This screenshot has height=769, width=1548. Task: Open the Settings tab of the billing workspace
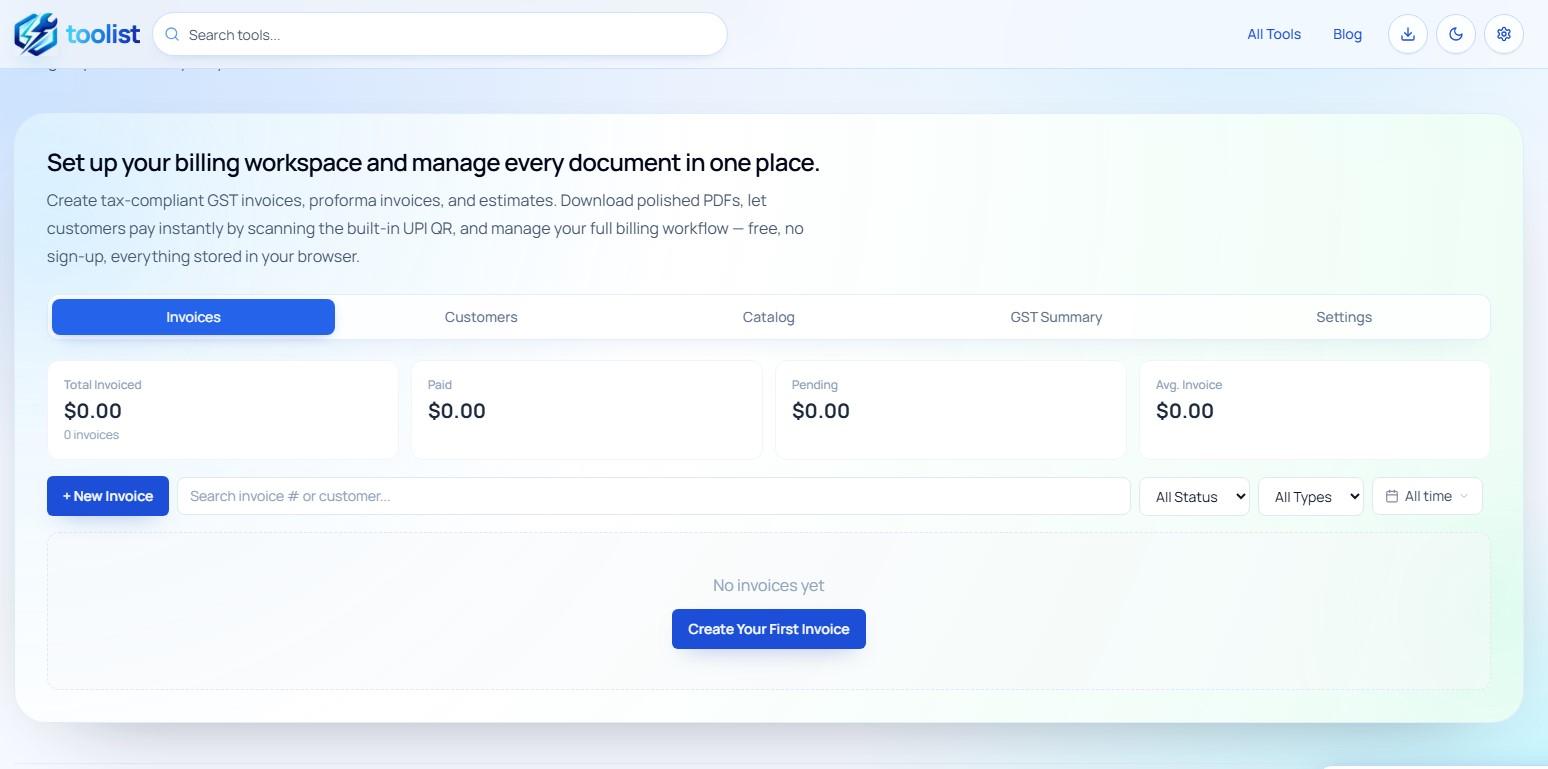[x=1344, y=317]
